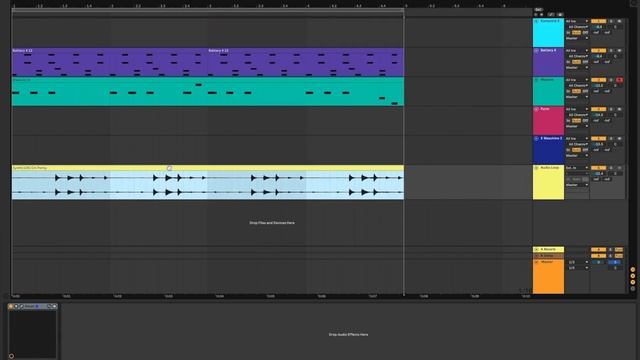The height and width of the screenshot is (360, 640).
Task: Arm the Komplete track for recording
Action: point(619,21)
